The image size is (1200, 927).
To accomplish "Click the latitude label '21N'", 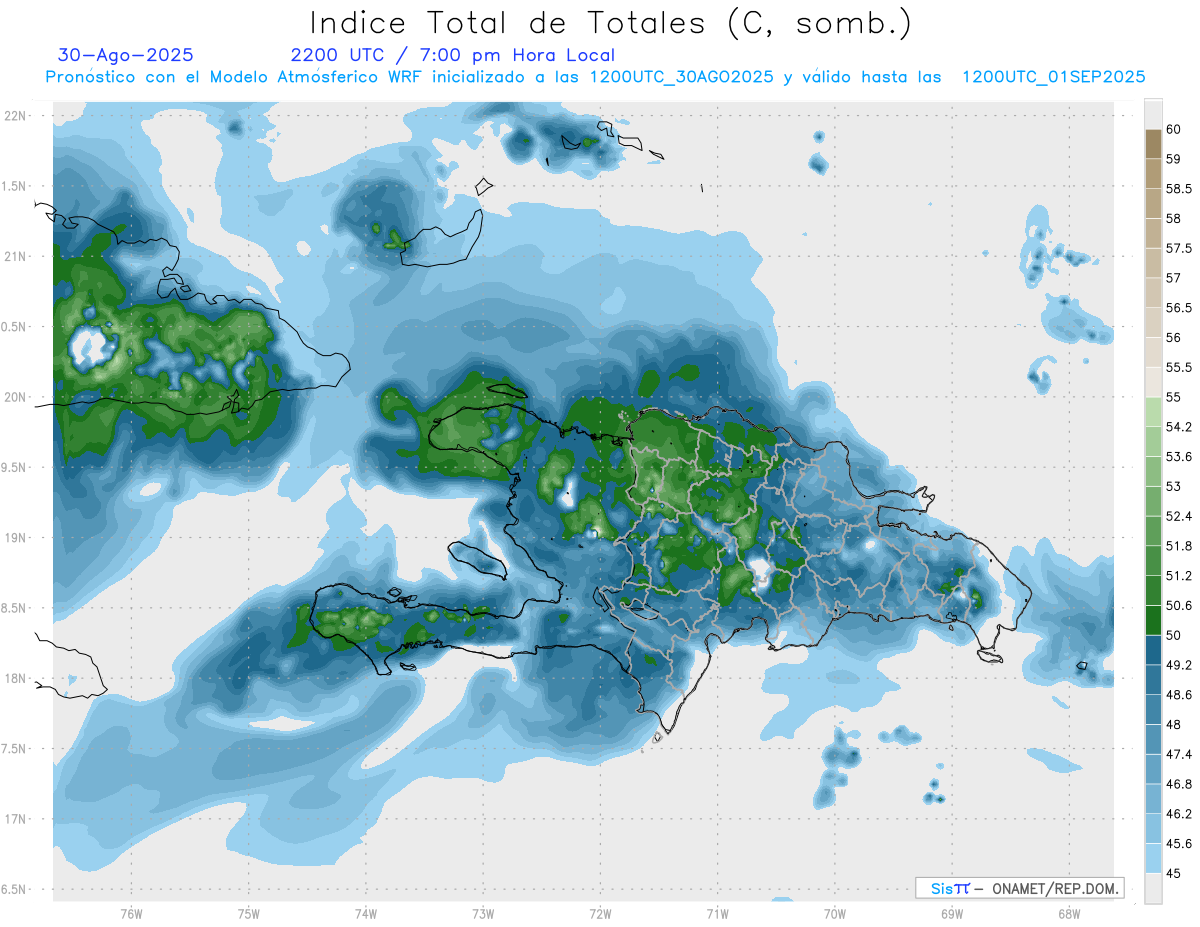I will pyautogui.click(x=15, y=256).
